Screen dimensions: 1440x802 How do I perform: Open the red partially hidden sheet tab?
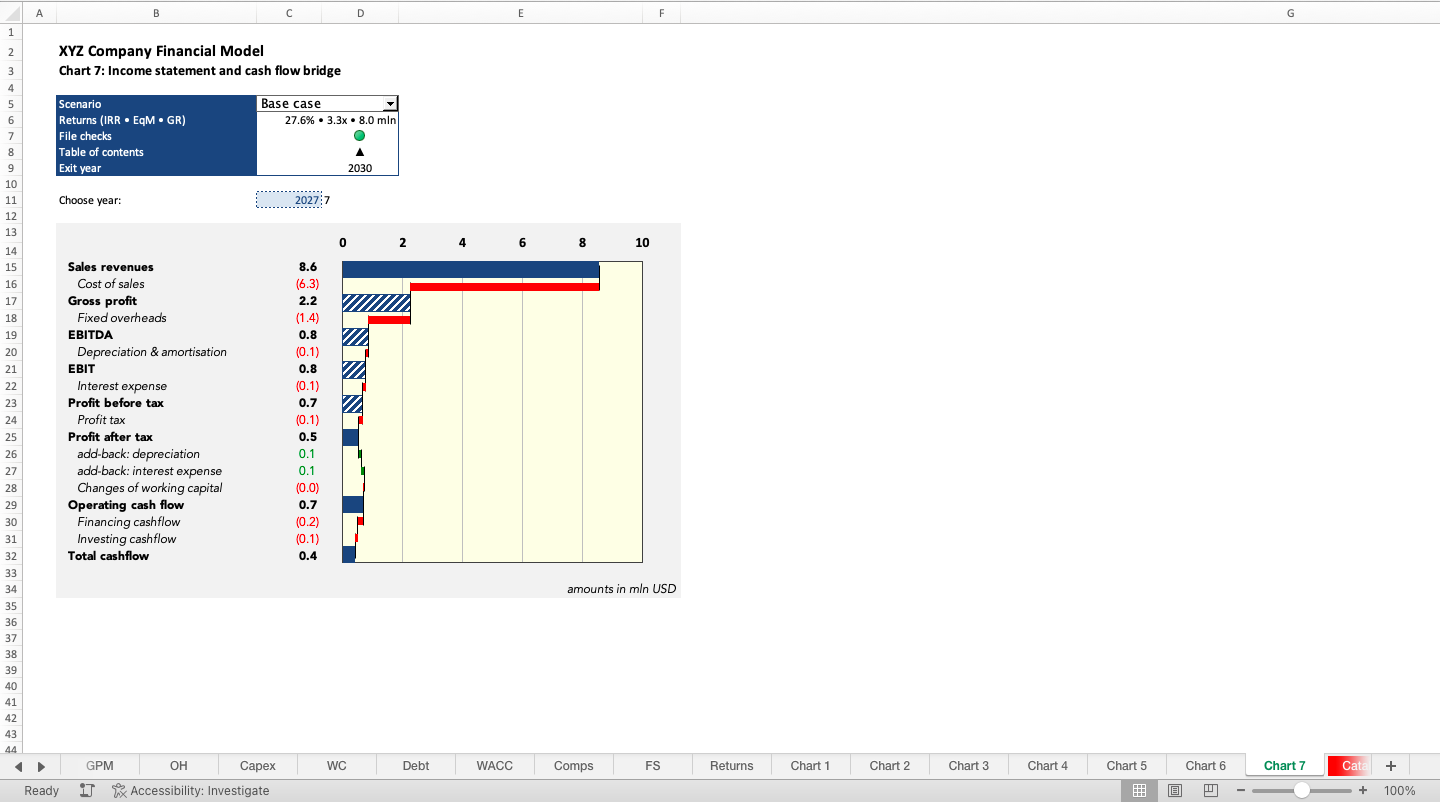(1349, 766)
